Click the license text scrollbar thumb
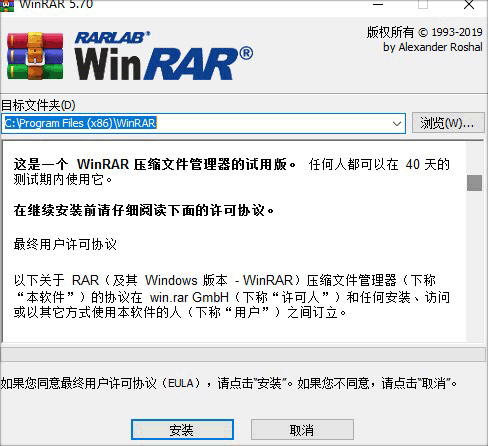The height and width of the screenshot is (446, 488). point(474,183)
